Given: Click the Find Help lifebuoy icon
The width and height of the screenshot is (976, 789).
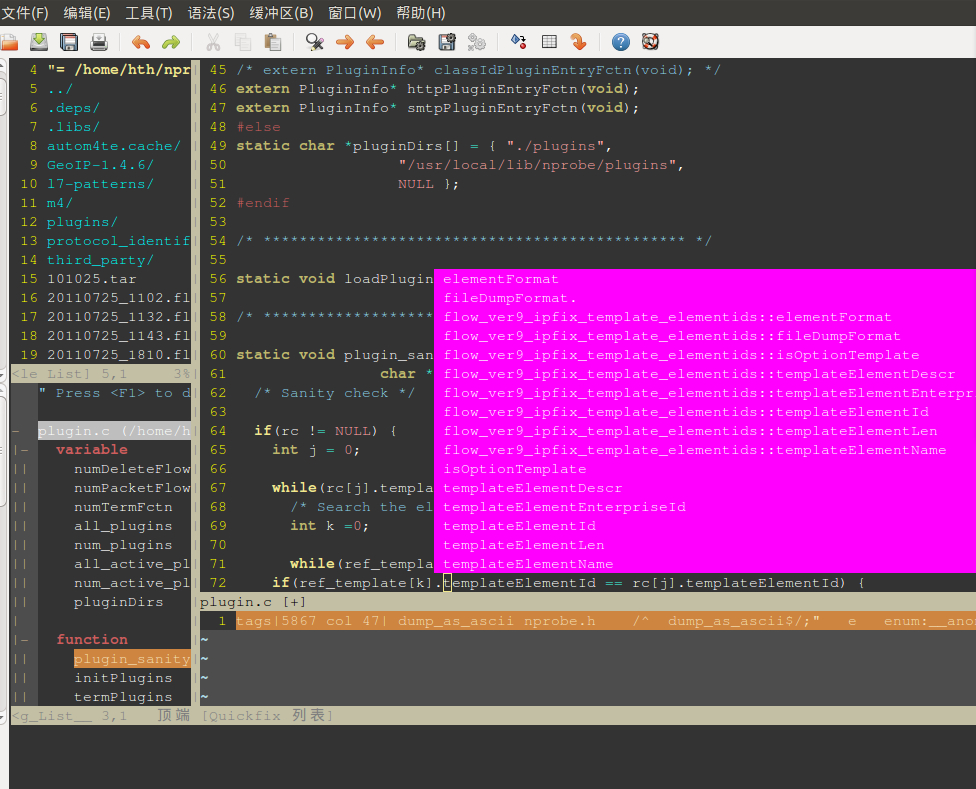Looking at the screenshot, I should point(650,42).
